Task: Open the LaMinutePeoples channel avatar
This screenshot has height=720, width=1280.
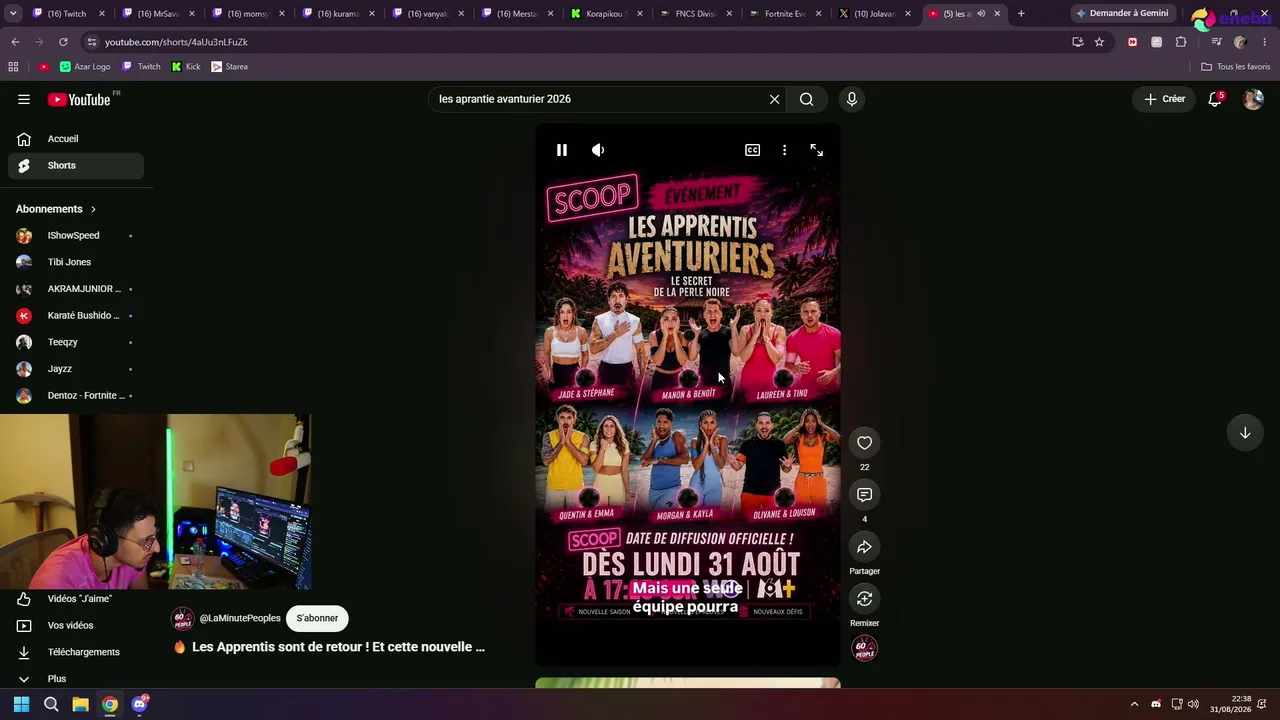Action: click(x=183, y=618)
